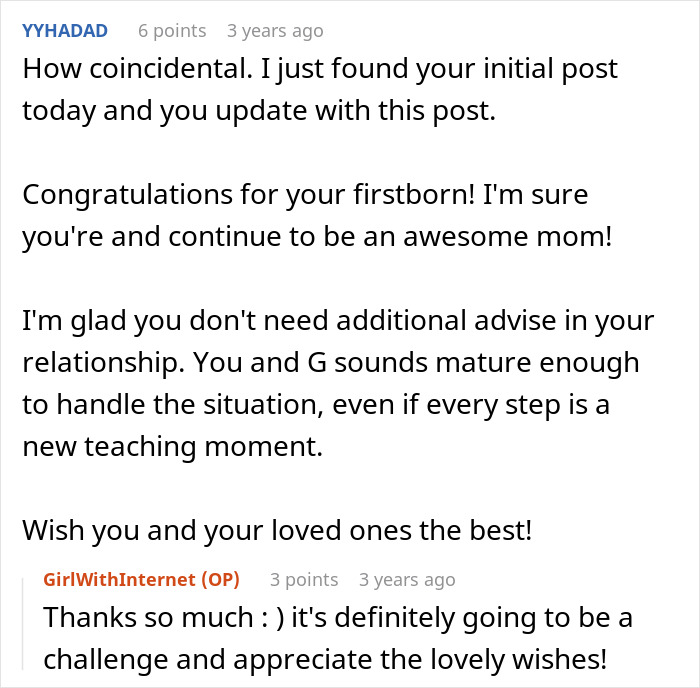This screenshot has width=700, height=688.
Task: Click the line "relationship. You and G sounds mature enough"
Action: [x=331, y=363]
